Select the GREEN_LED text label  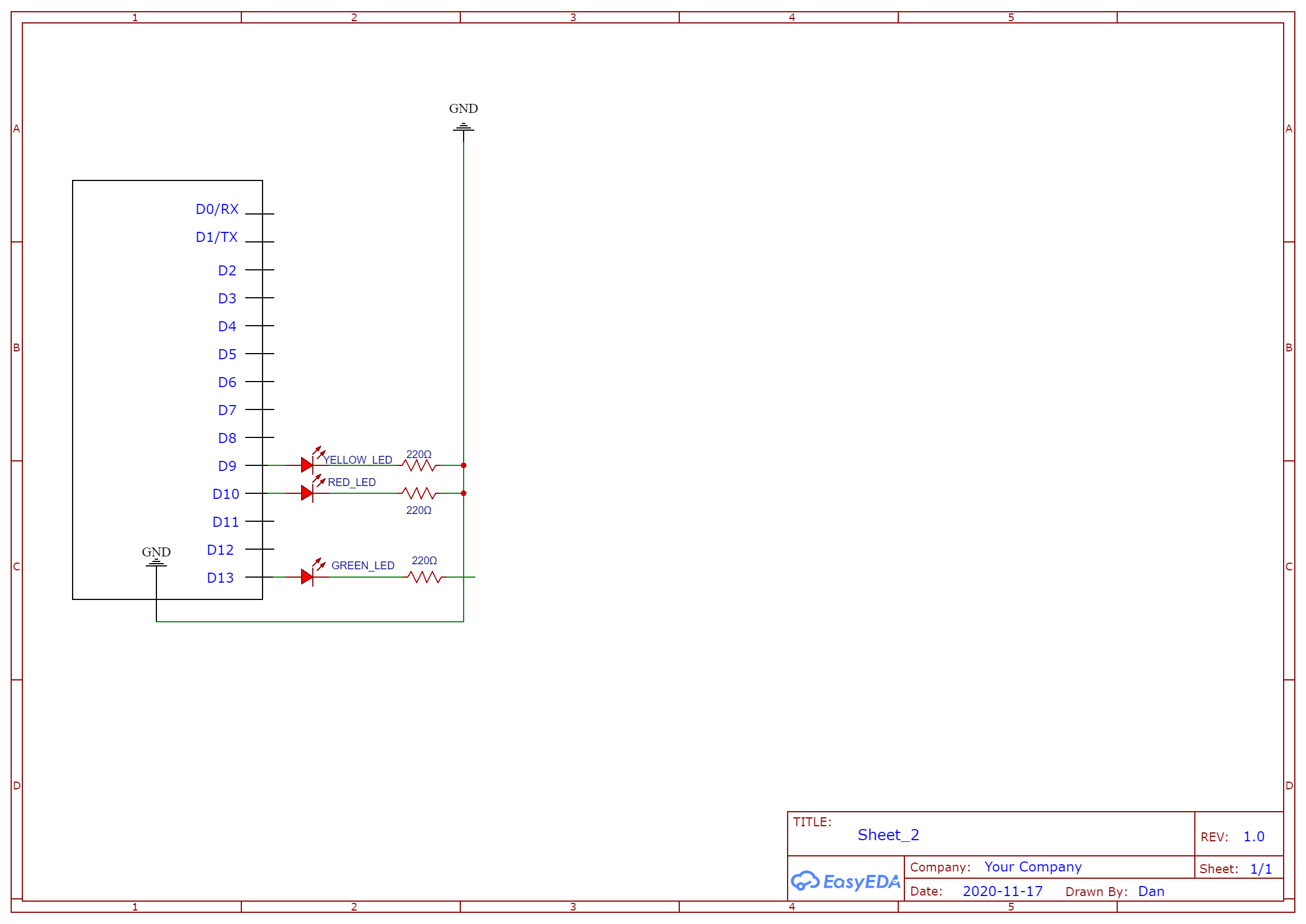[363, 565]
